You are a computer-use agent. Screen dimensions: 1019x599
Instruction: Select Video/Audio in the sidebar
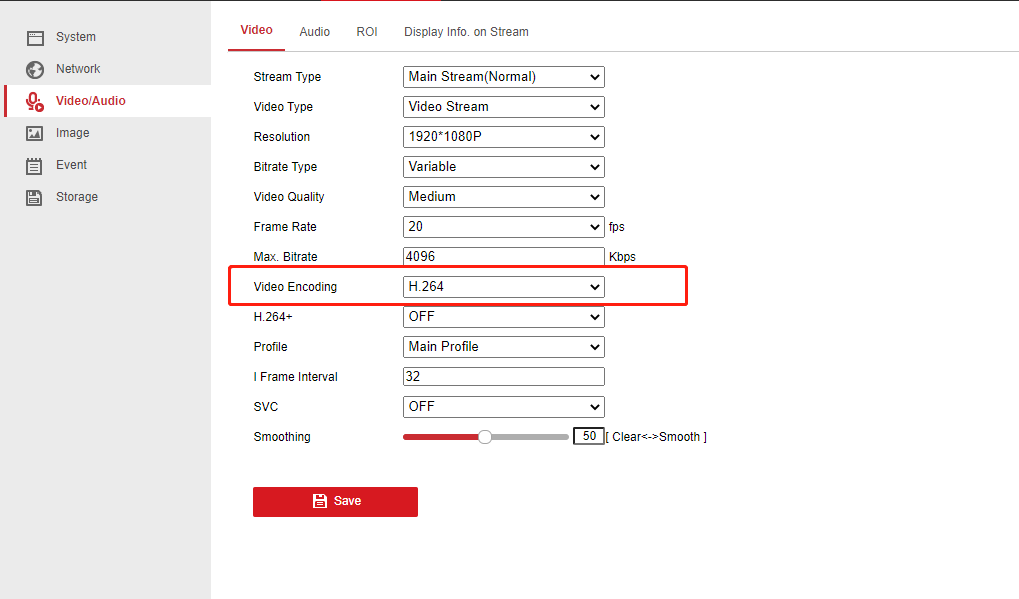pos(107,101)
